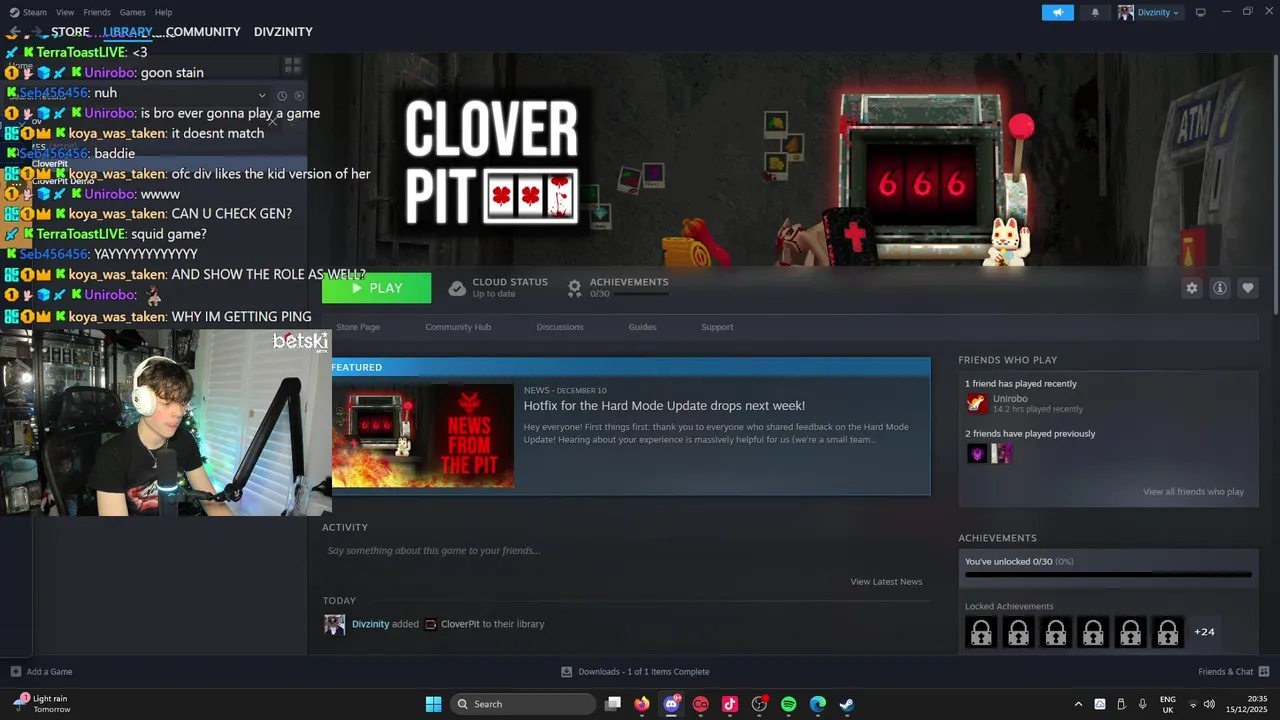Open the DIVZINITY profile section

[283, 32]
